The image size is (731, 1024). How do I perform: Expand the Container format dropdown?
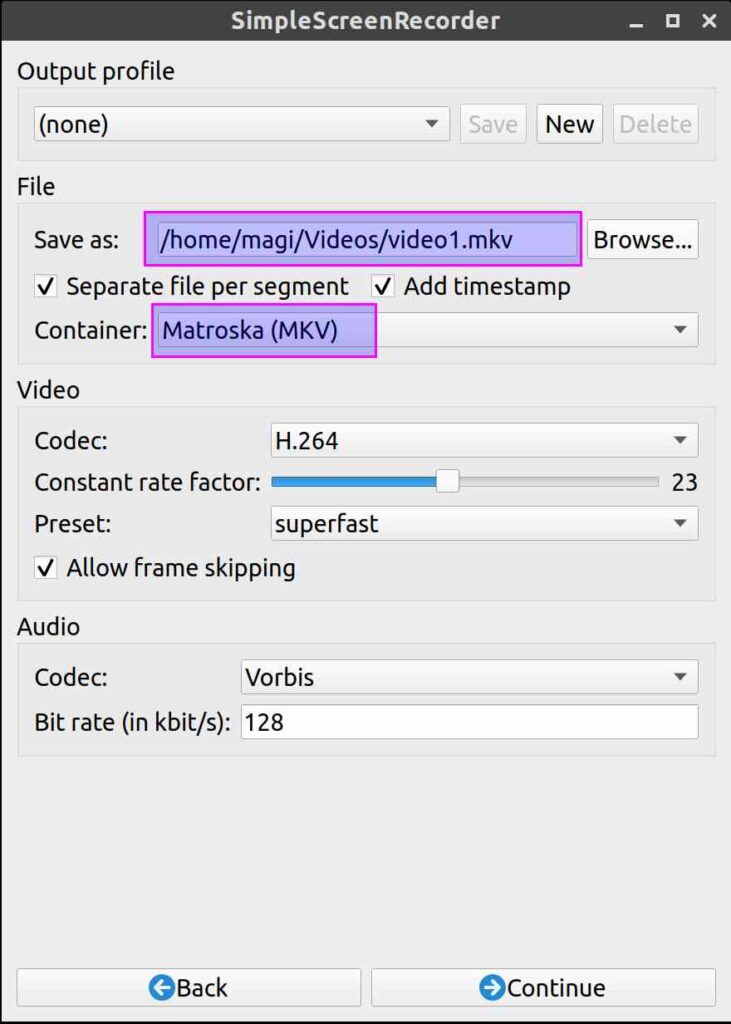click(x=425, y=330)
